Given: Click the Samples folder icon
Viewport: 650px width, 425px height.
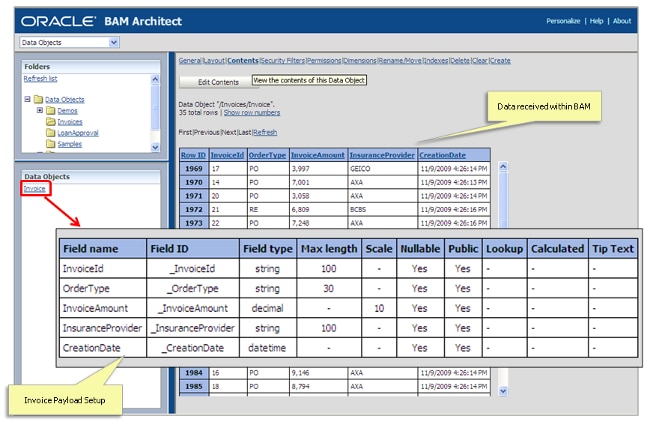Looking at the screenshot, I should point(52,144).
